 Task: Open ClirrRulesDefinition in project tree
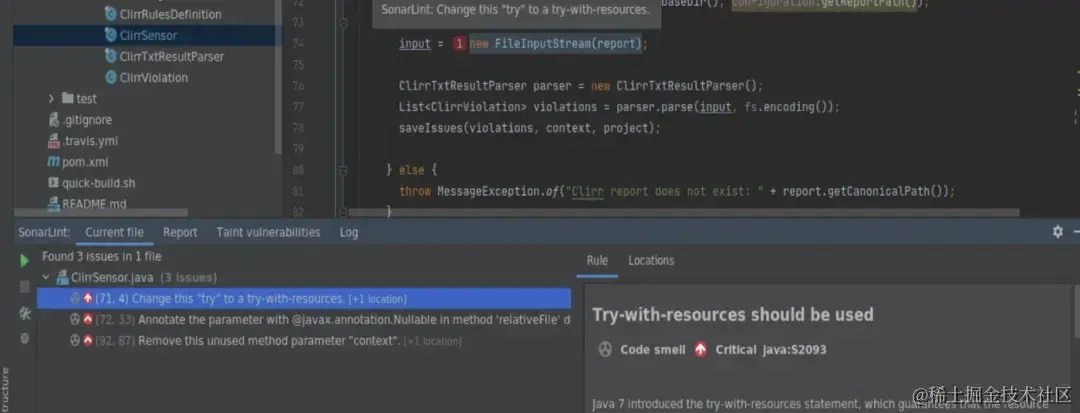click(170, 14)
